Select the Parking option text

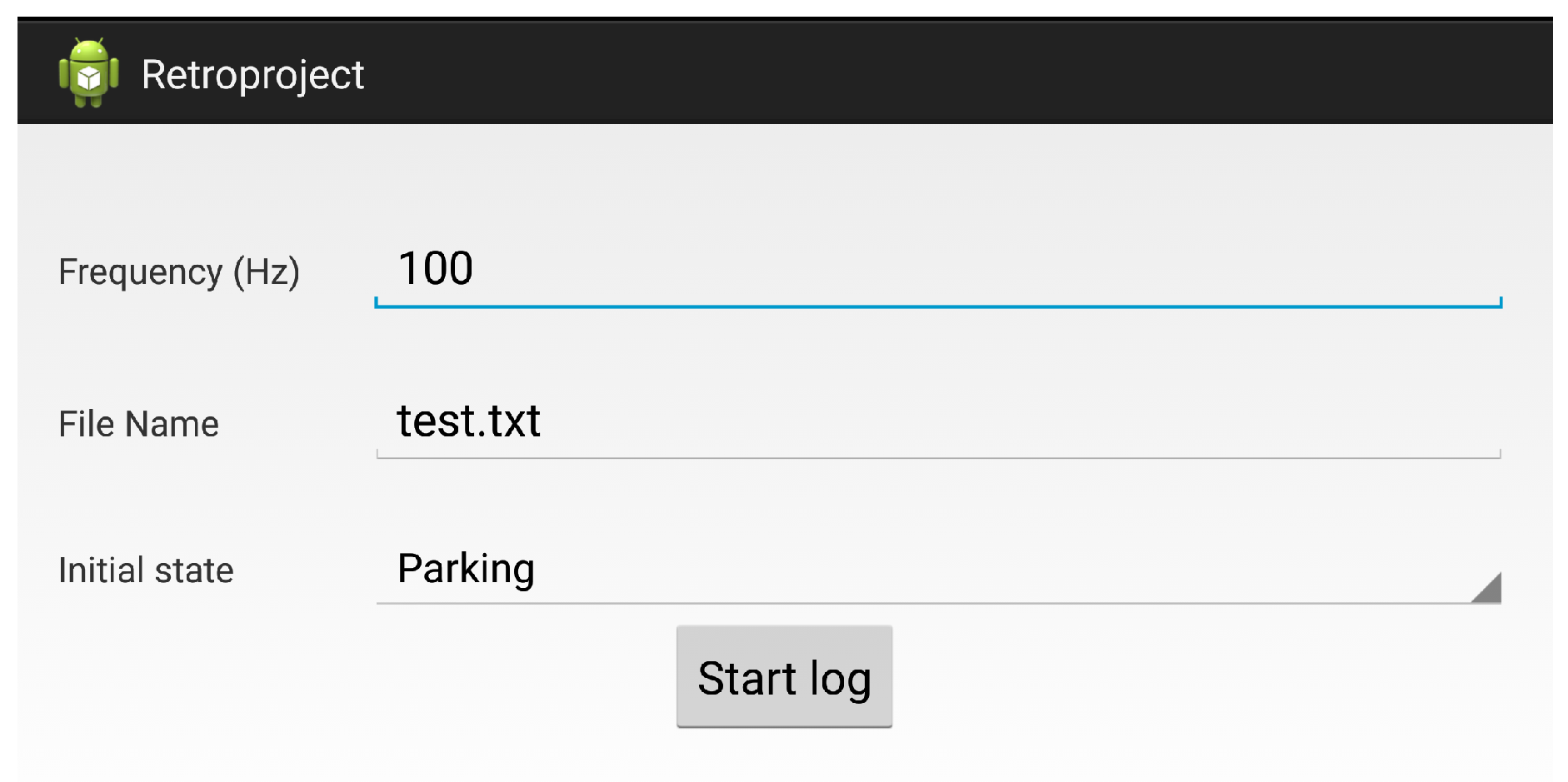[x=466, y=569]
